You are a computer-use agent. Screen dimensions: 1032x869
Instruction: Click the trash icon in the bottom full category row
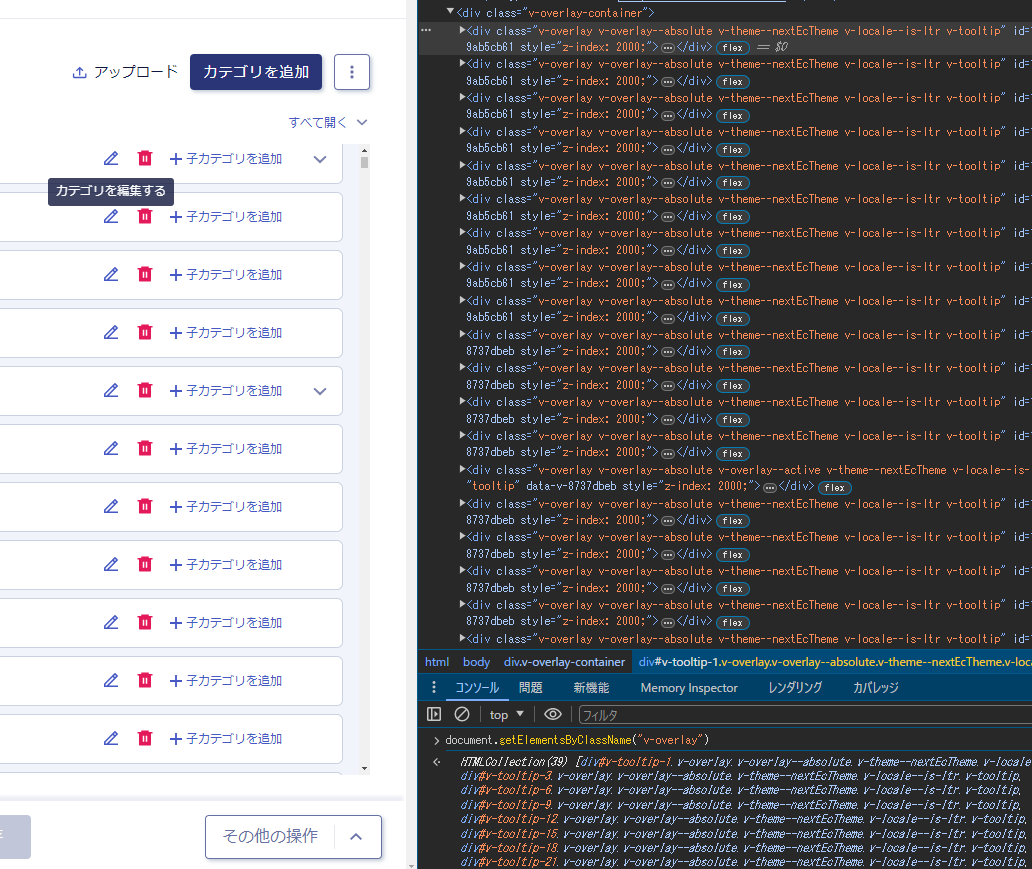pyautogui.click(x=145, y=738)
